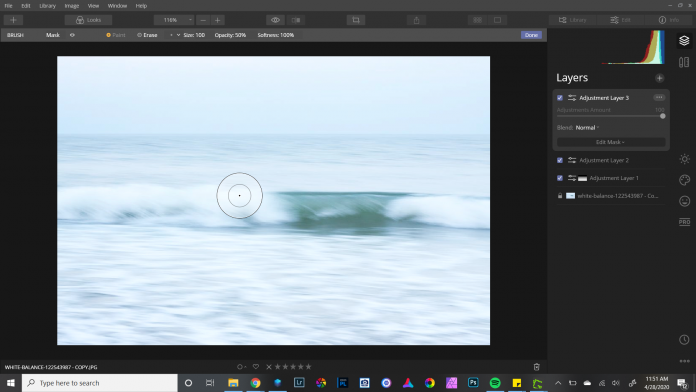This screenshot has width=696, height=392.
Task: Open the PRO tools section
Action: [684, 222]
